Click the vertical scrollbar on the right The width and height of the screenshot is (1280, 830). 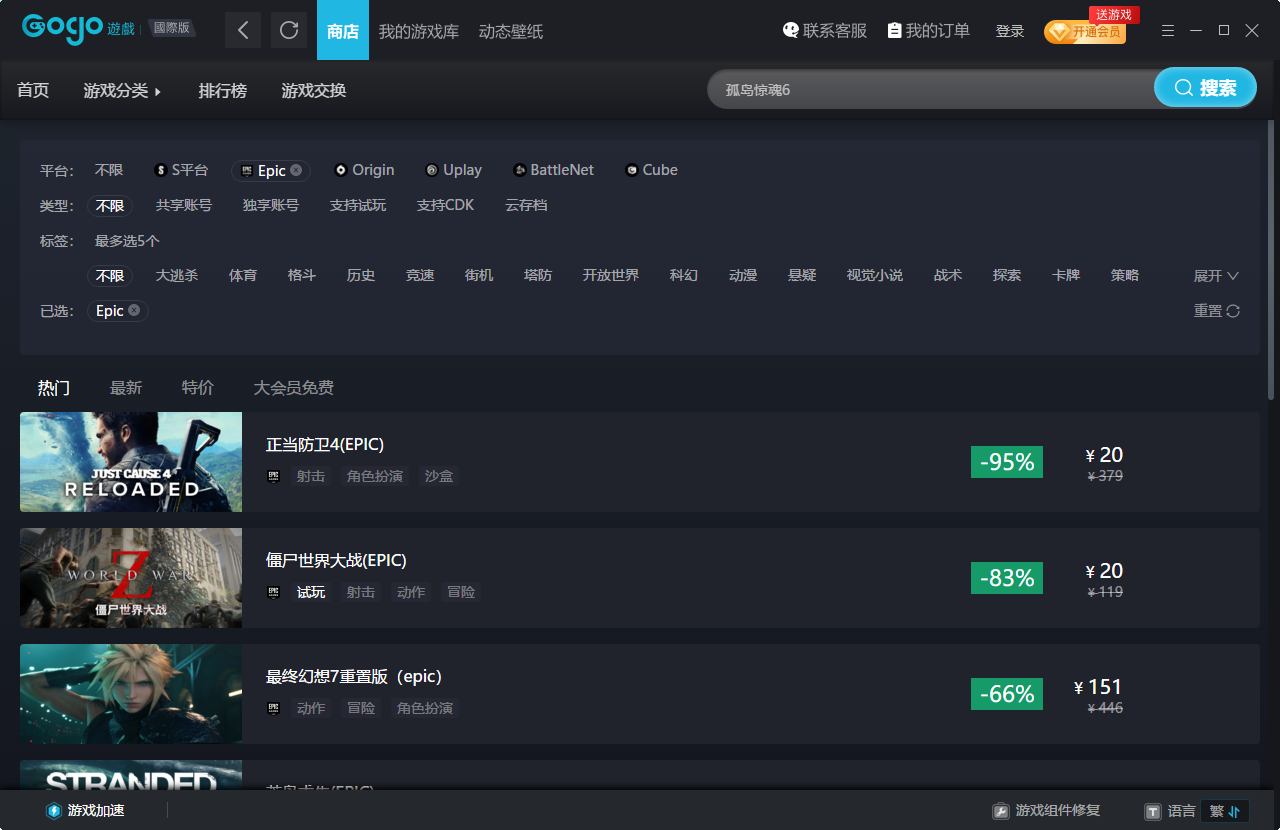1271,260
